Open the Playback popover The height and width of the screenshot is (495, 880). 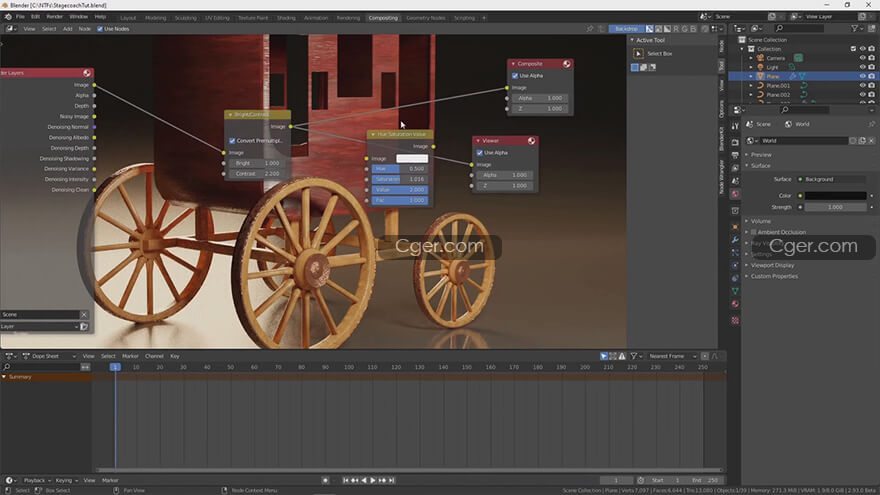point(36,480)
